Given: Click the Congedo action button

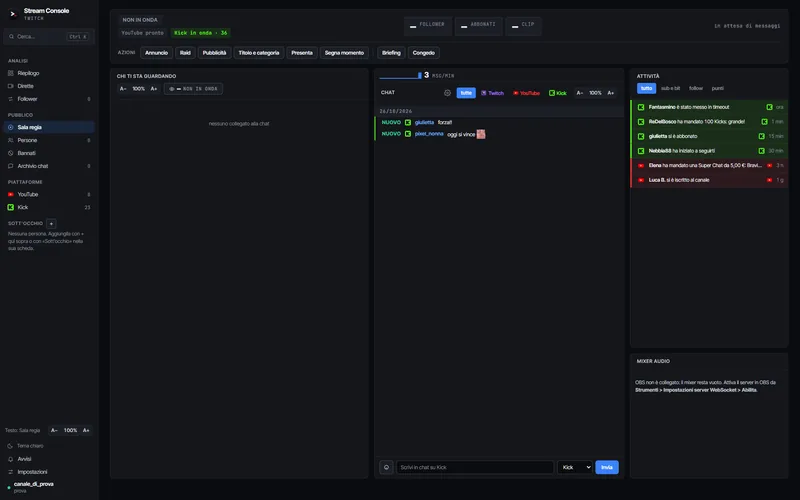Looking at the screenshot, I should click(x=423, y=53).
